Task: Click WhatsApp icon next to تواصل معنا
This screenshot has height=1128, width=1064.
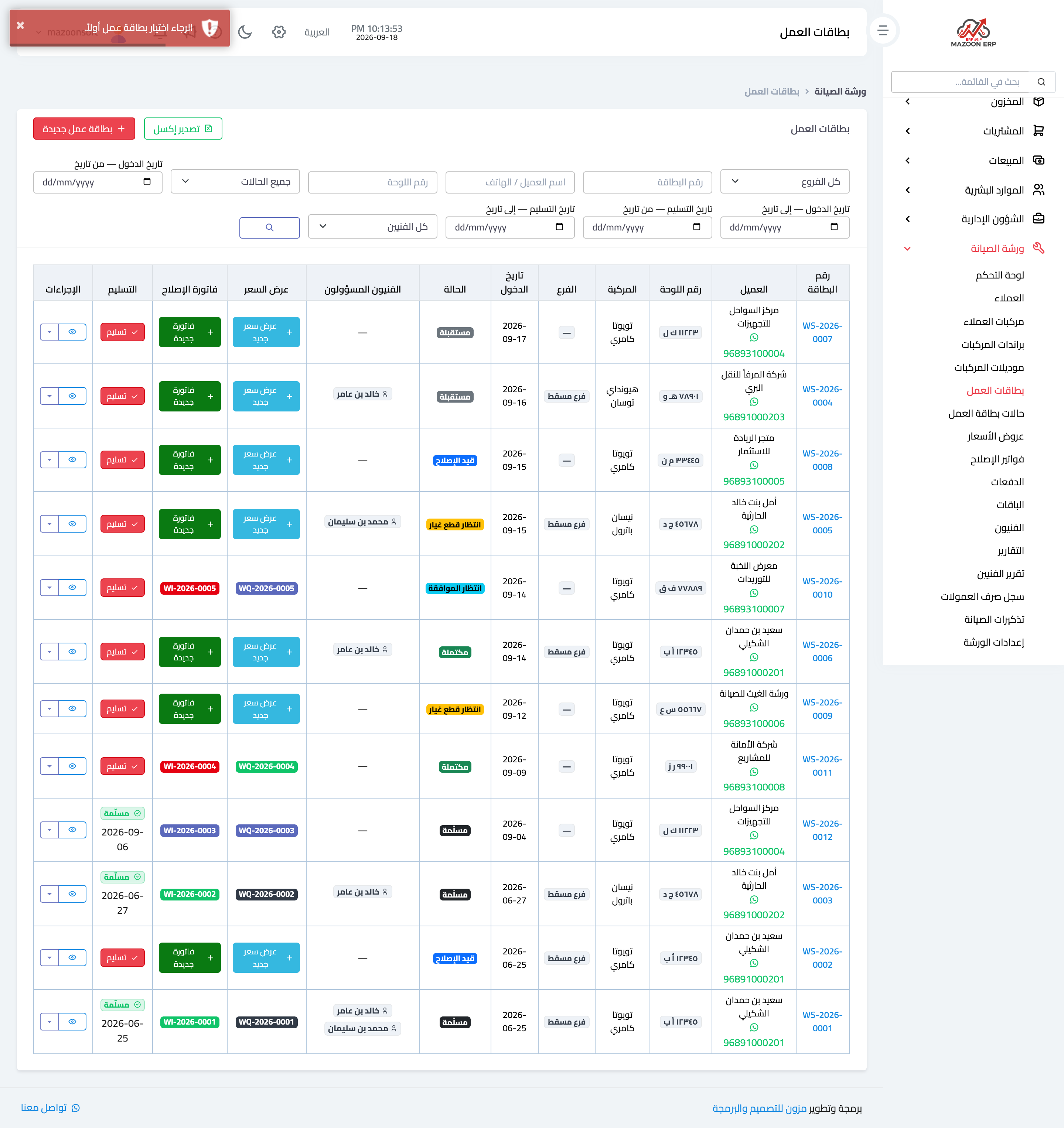Action: tap(76, 1108)
